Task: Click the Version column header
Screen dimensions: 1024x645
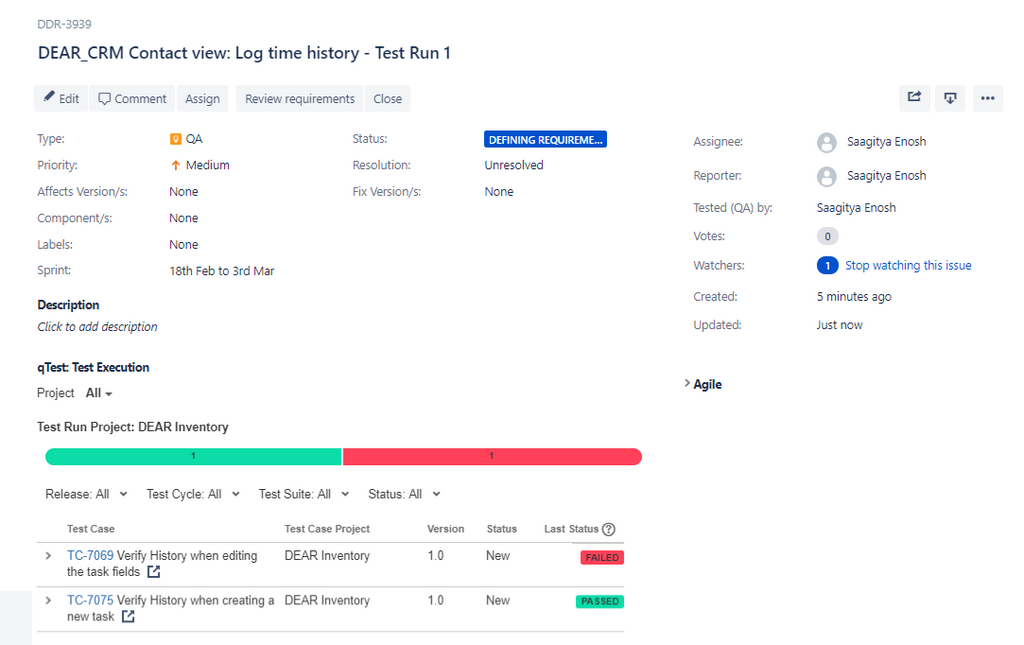Action: click(x=445, y=529)
